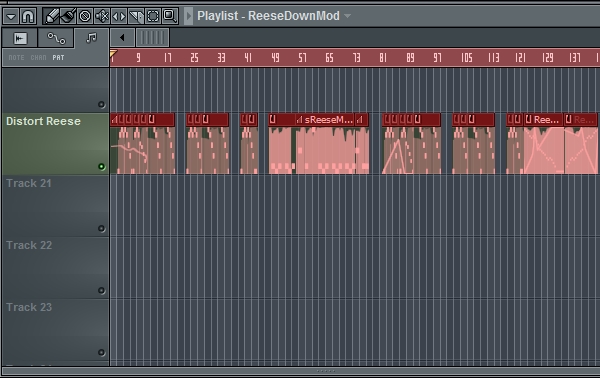This screenshot has width=600, height=378.
Task: Click bar 105 on the timeline ruler
Action: 466,58
